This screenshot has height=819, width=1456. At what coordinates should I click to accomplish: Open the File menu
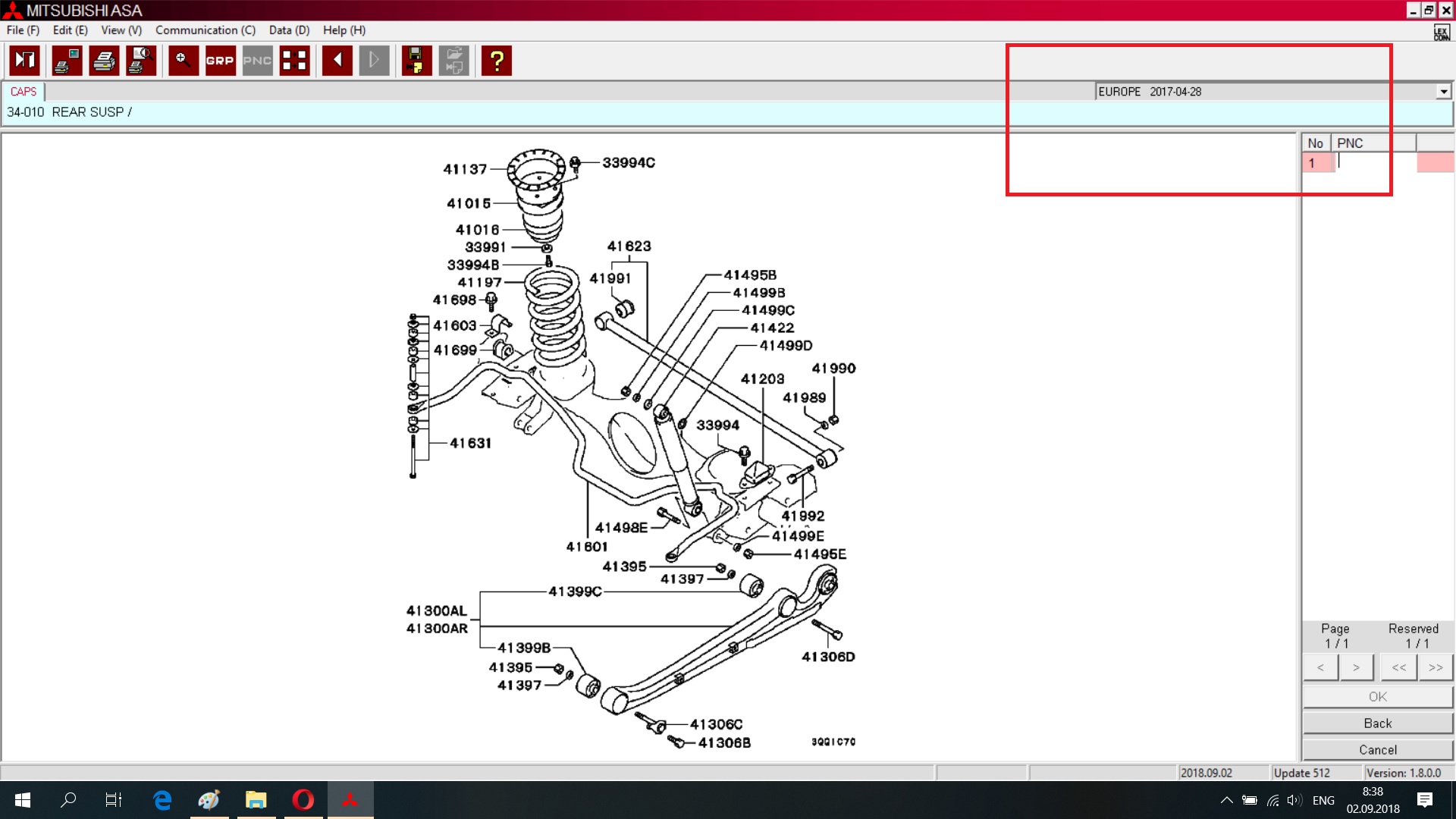pyautogui.click(x=22, y=30)
